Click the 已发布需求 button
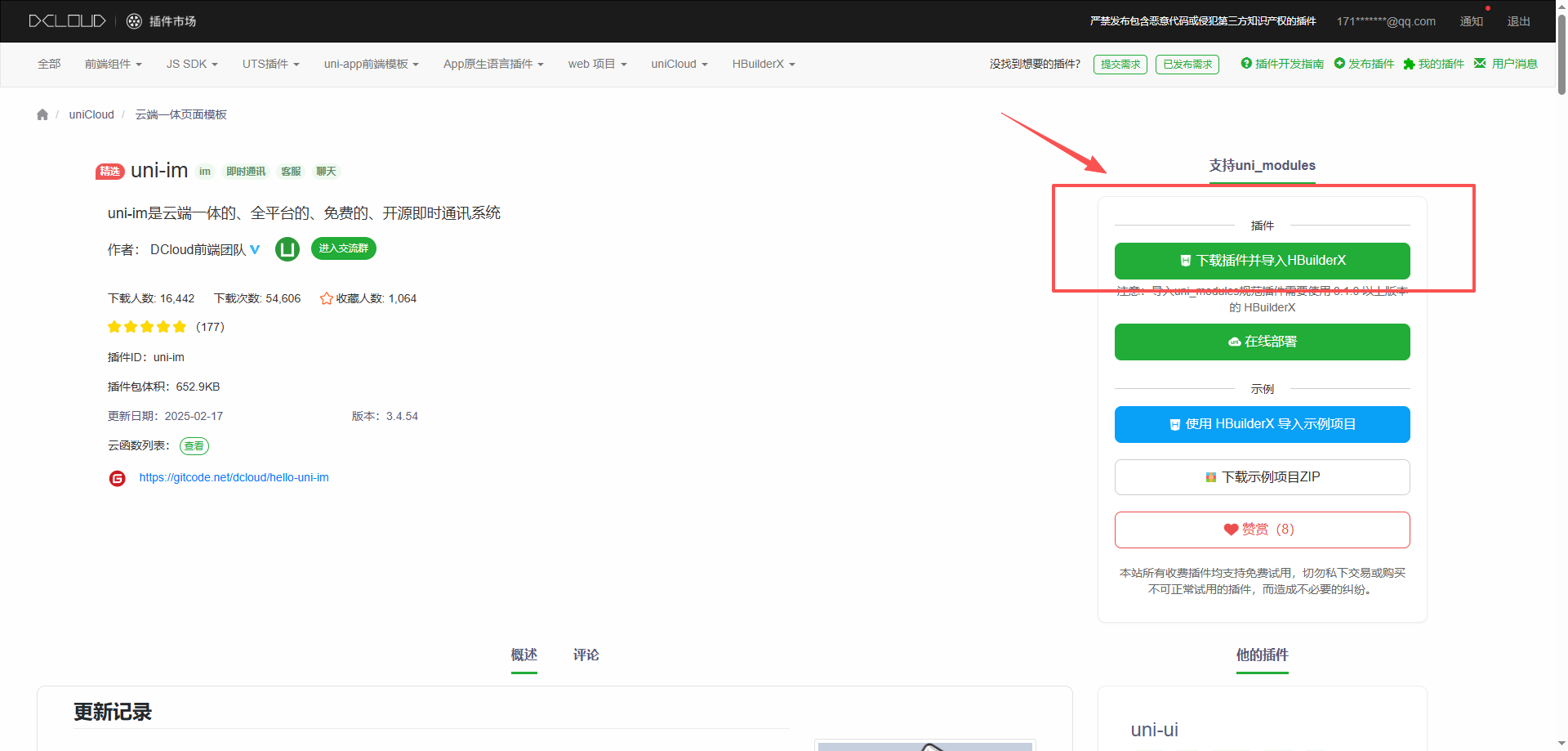 (1187, 65)
